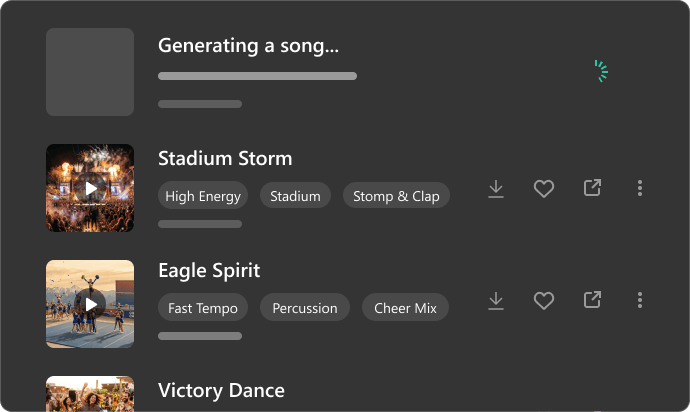Image resolution: width=690 pixels, height=412 pixels.
Task: Select the Fast Tempo tag
Action: tap(203, 308)
